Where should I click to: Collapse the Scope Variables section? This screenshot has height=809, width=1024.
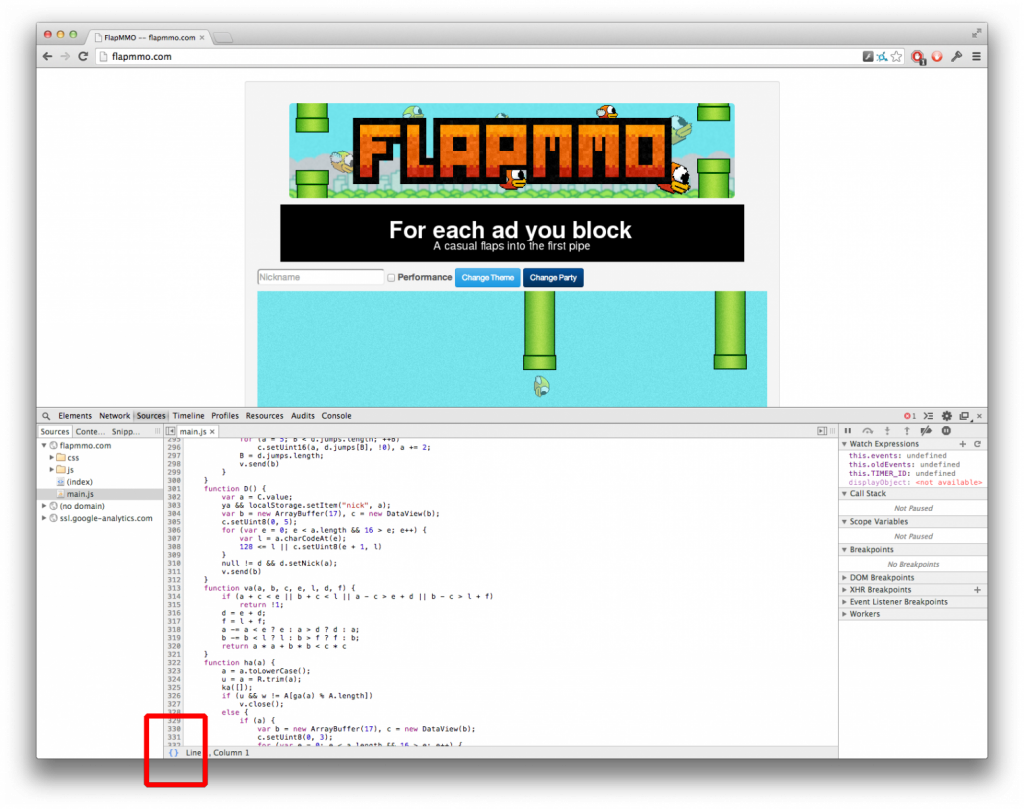844,522
